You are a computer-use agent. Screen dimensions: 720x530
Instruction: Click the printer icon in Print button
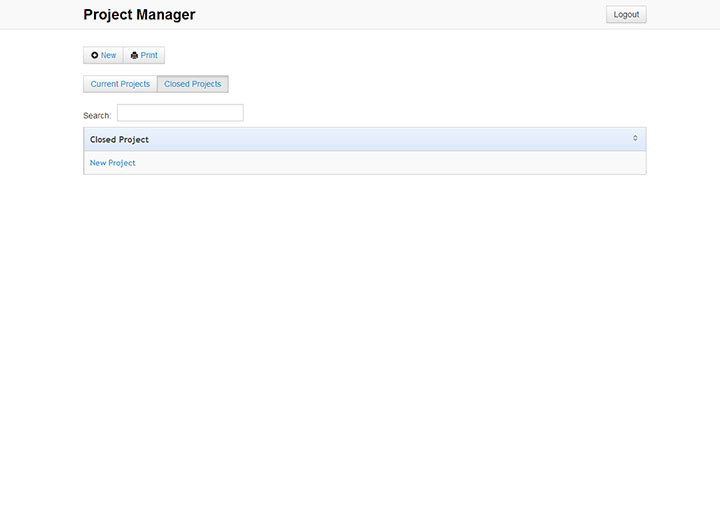coord(134,56)
